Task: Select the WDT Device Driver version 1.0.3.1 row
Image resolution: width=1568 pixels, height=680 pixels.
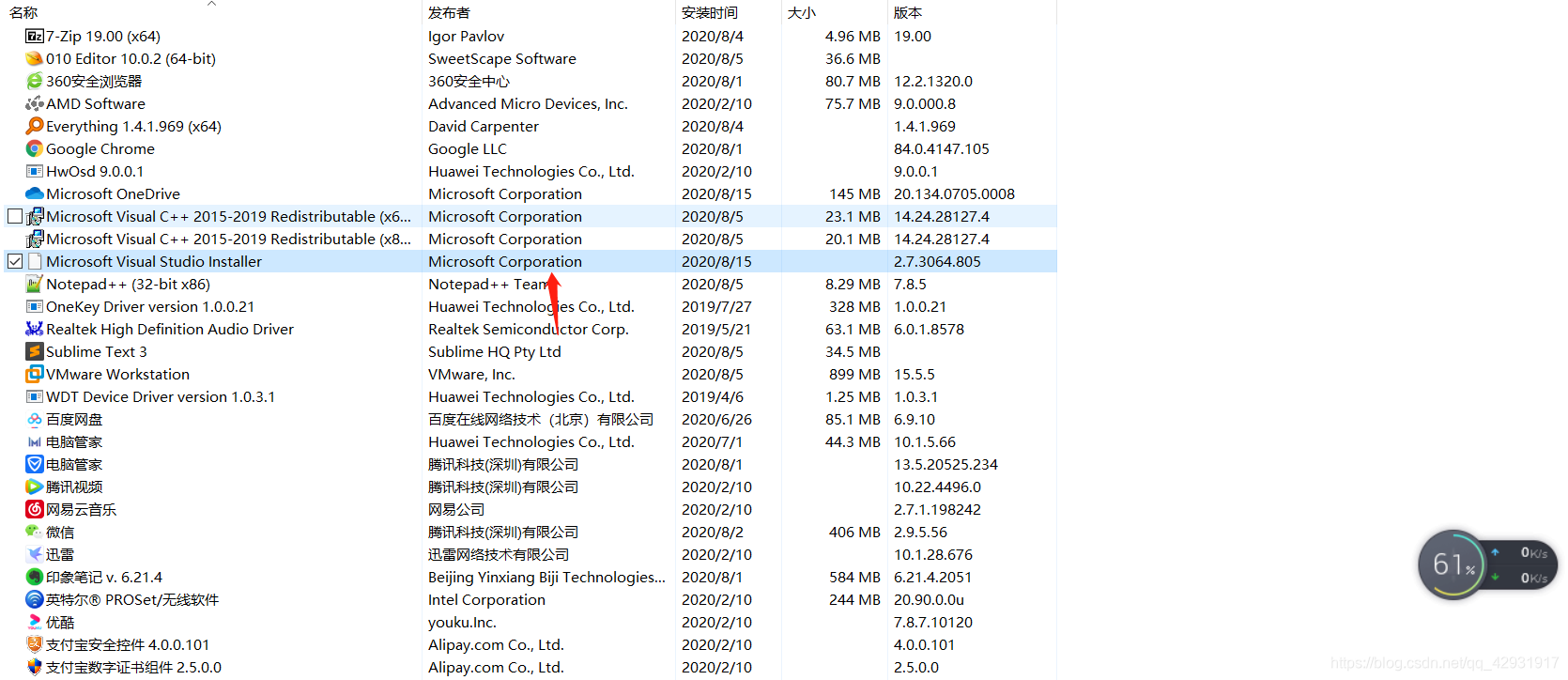Action: click(x=530, y=396)
